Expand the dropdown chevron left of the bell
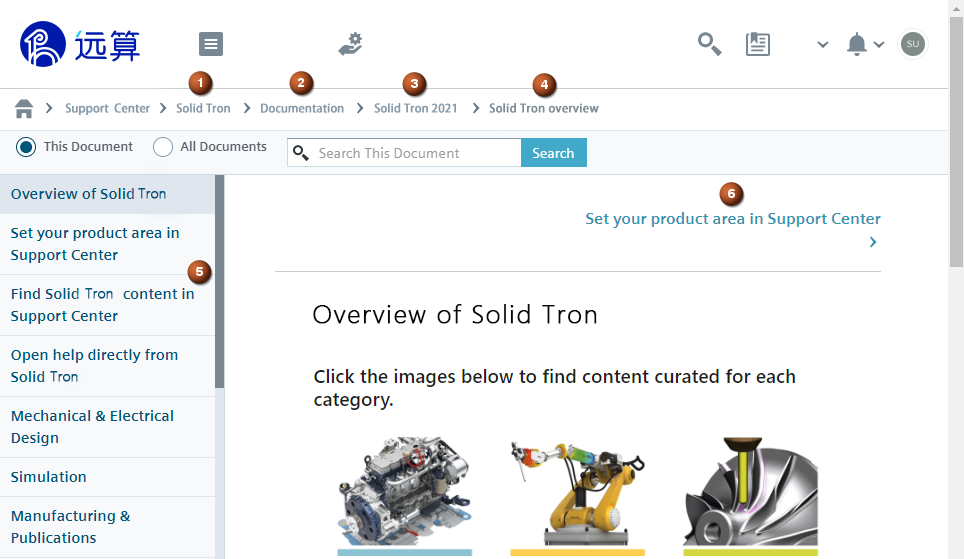This screenshot has height=559, width=964. click(x=822, y=44)
